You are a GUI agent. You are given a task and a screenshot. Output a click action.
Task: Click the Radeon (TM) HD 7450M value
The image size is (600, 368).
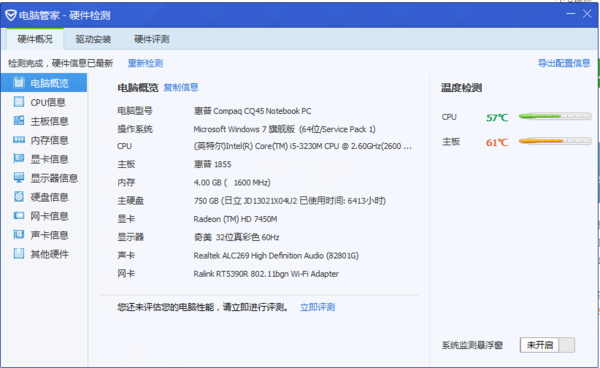pos(235,219)
